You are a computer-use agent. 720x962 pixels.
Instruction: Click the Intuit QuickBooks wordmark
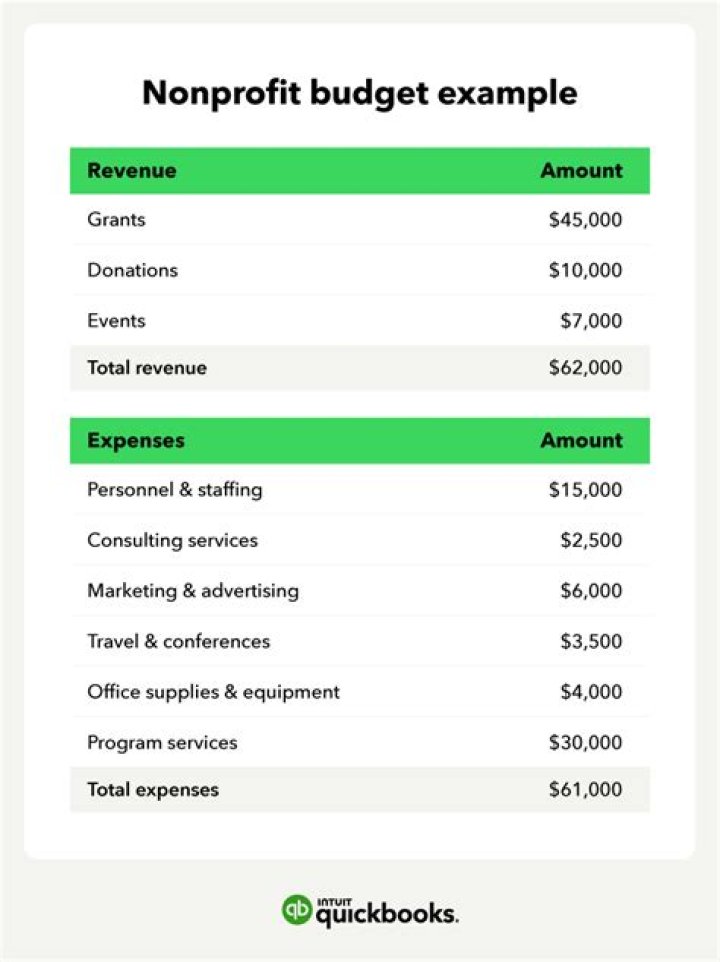click(x=387, y=911)
